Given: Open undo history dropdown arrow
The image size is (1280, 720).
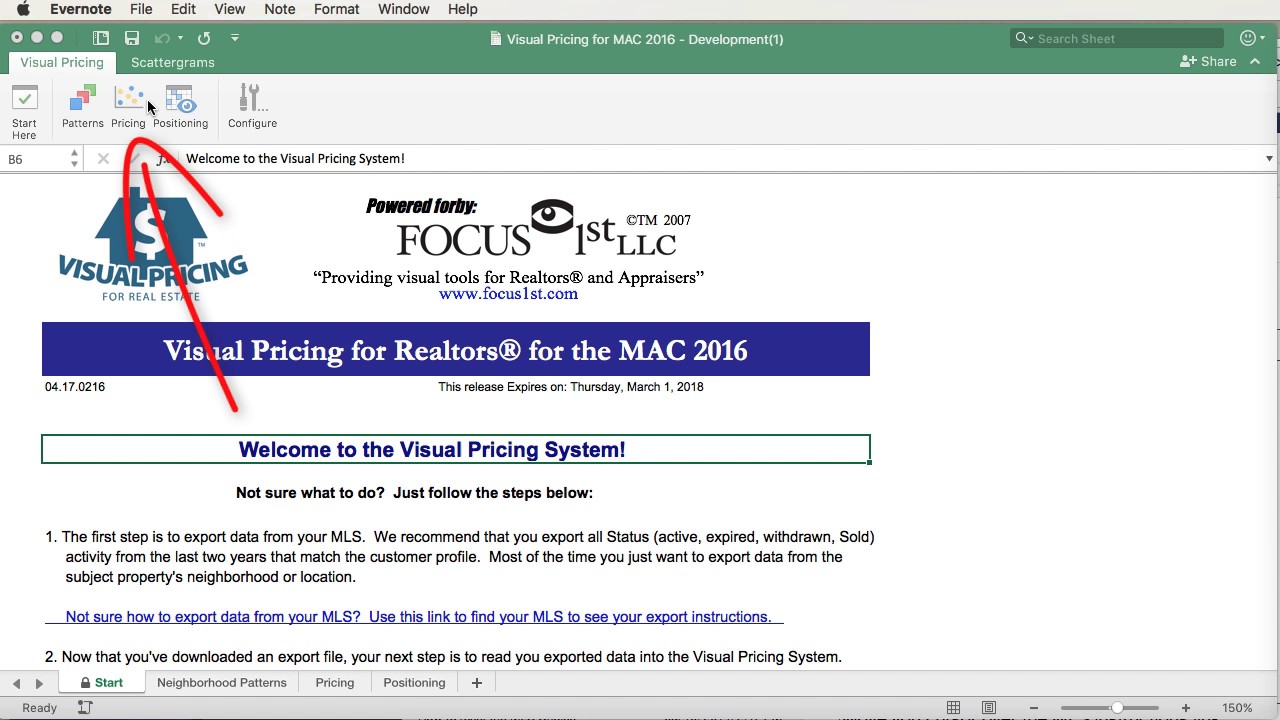Looking at the screenshot, I should coord(180,38).
